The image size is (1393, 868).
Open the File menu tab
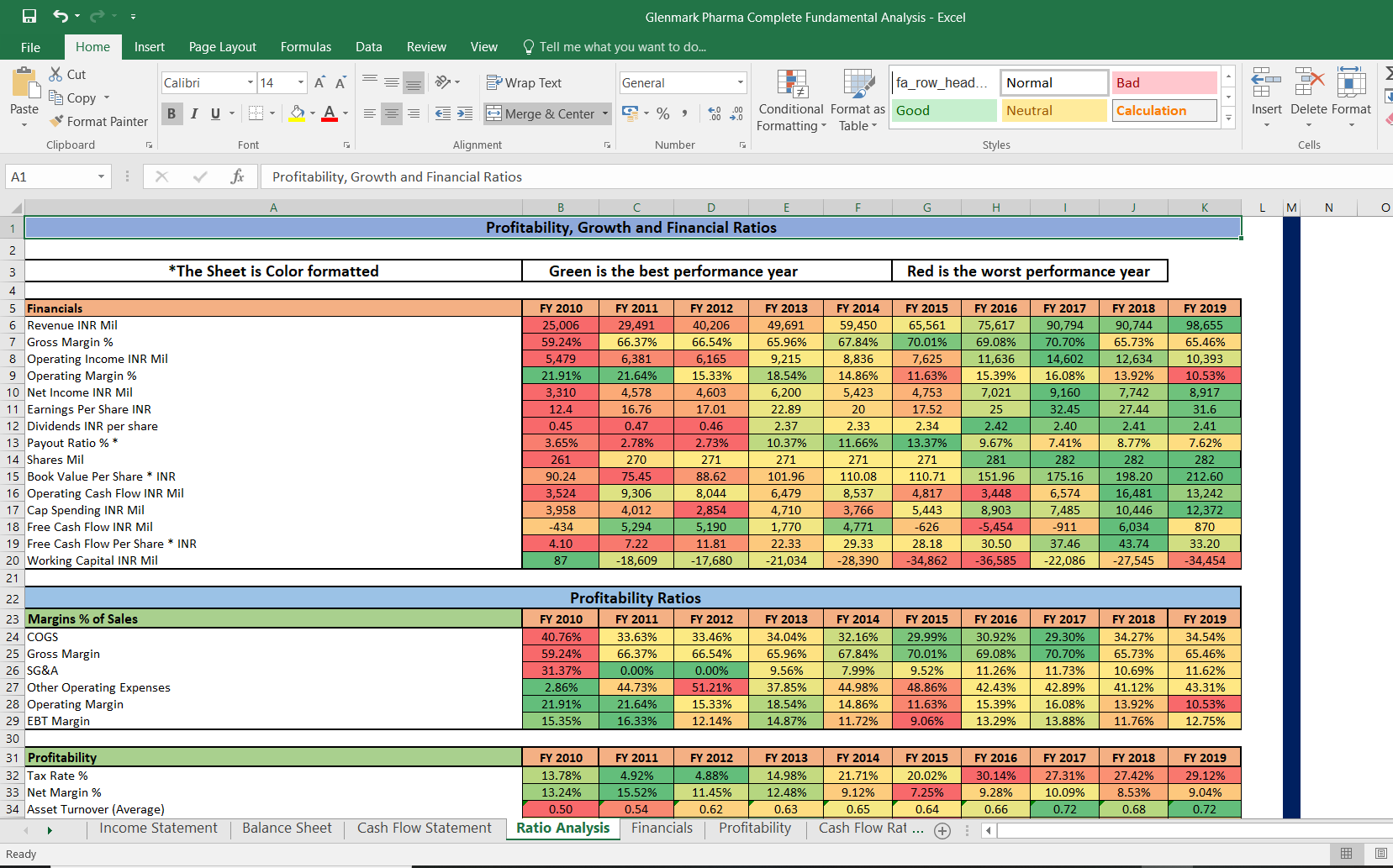pyautogui.click(x=30, y=47)
